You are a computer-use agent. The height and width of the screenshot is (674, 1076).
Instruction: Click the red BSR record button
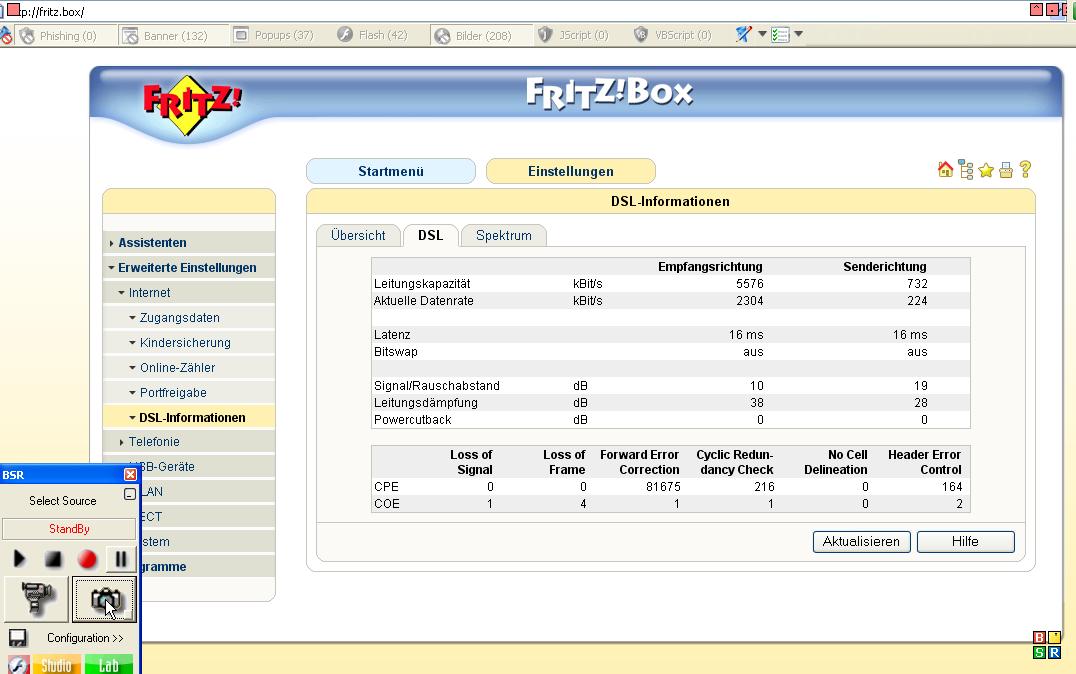click(87, 559)
